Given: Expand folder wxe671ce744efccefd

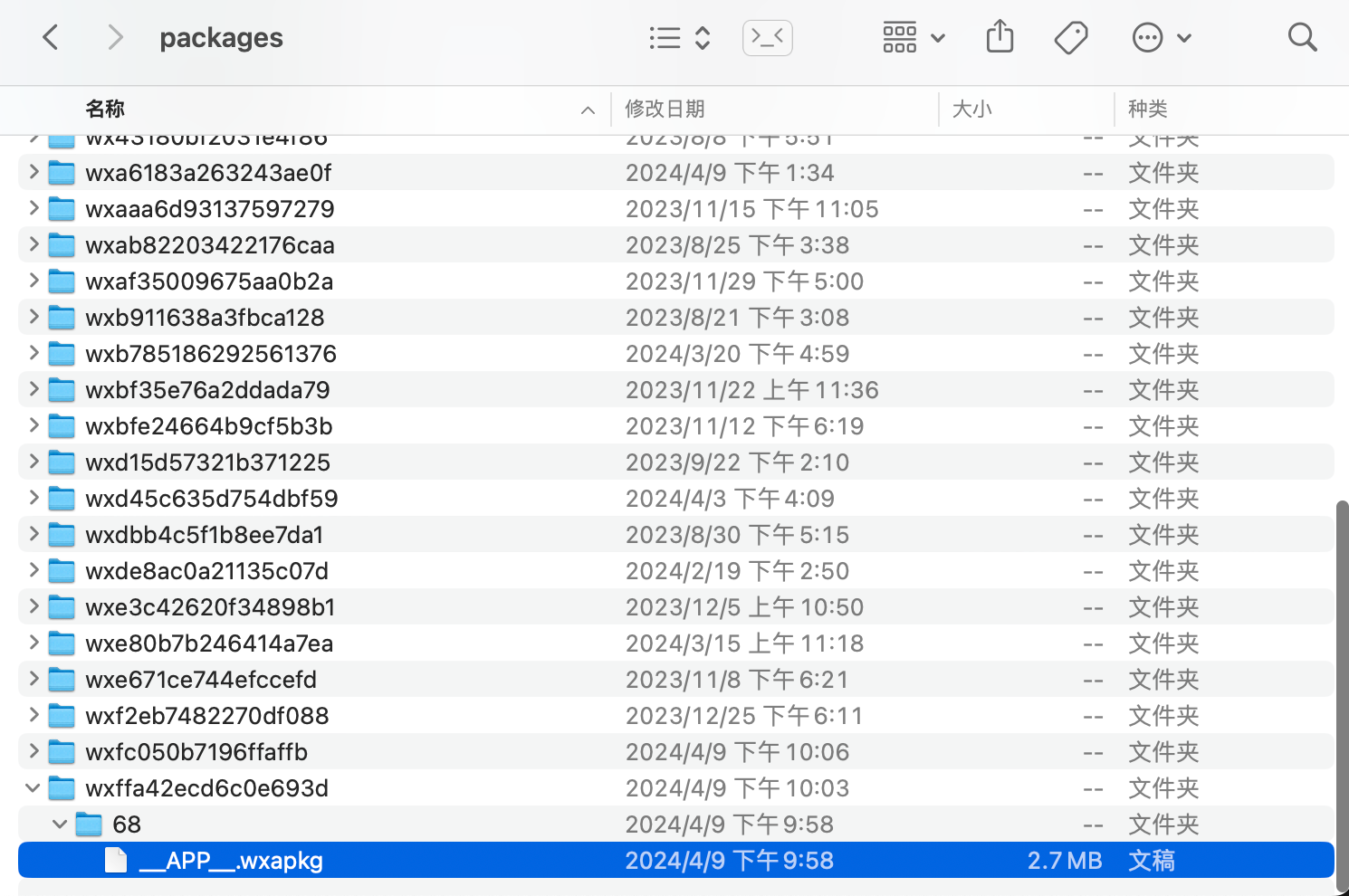Looking at the screenshot, I should [33, 679].
